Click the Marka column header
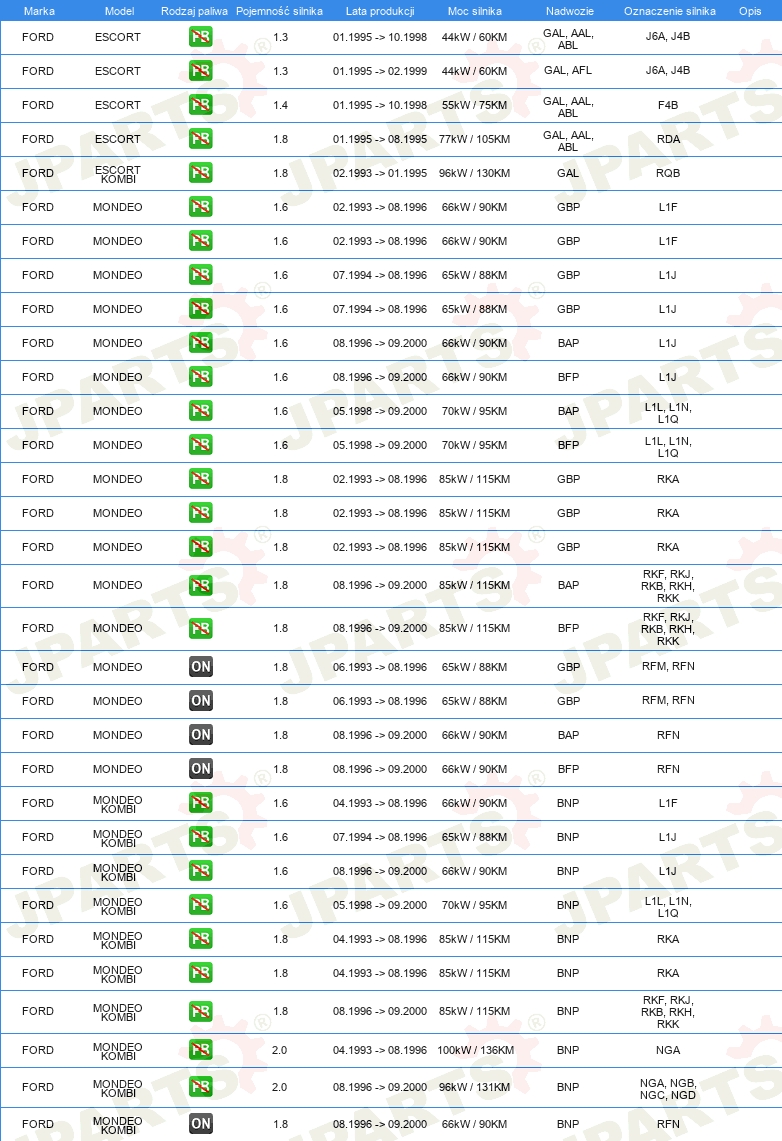782x1141 pixels. click(39, 11)
